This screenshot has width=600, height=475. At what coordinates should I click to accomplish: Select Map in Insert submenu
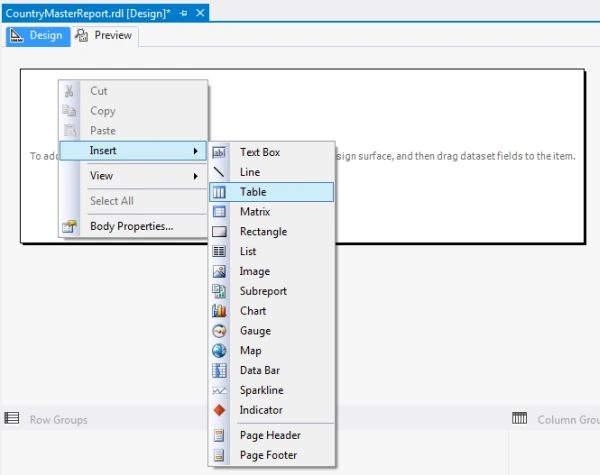tap(272, 351)
